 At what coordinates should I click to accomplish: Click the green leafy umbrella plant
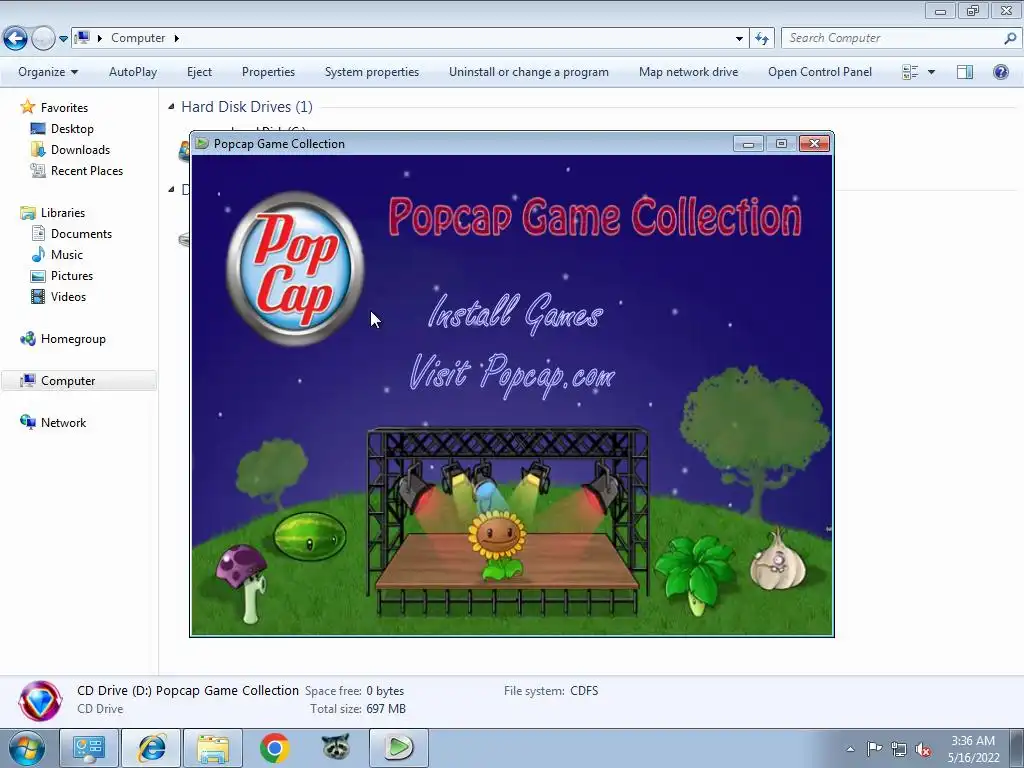(695, 575)
